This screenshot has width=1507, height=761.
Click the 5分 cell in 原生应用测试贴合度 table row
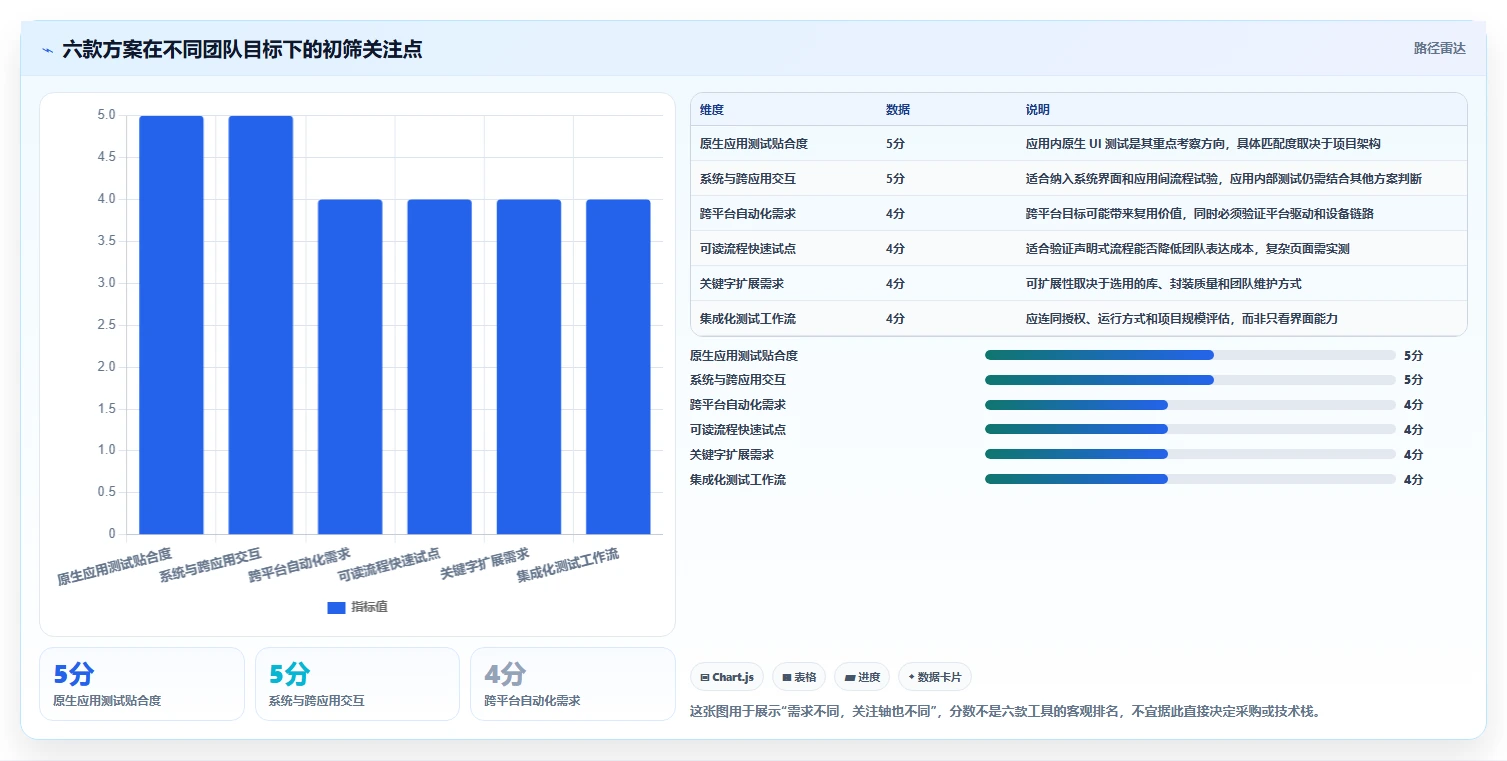(x=895, y=144)
